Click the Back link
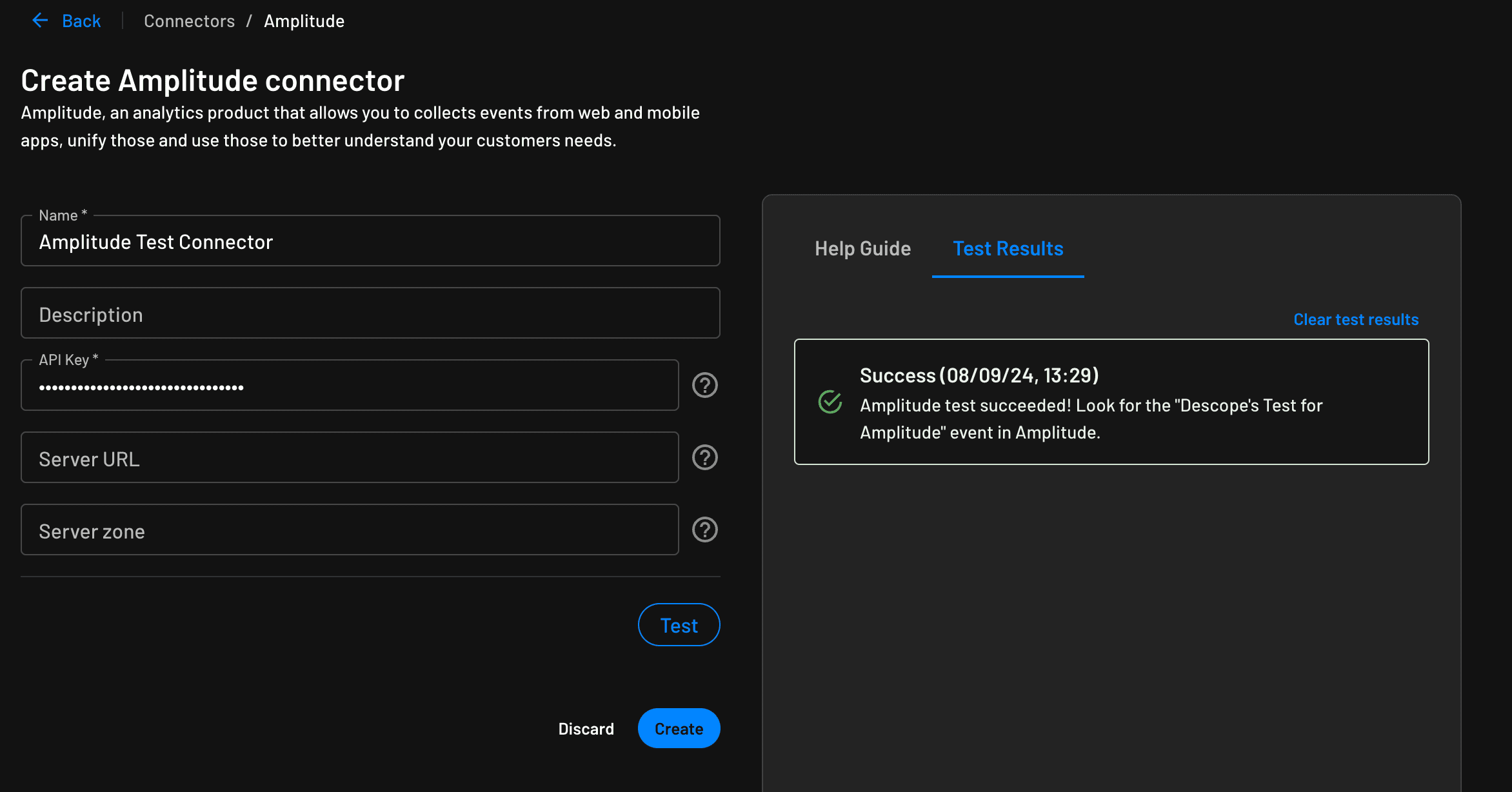This screenshot has width=1512, height=792. (x=81, y=20)
